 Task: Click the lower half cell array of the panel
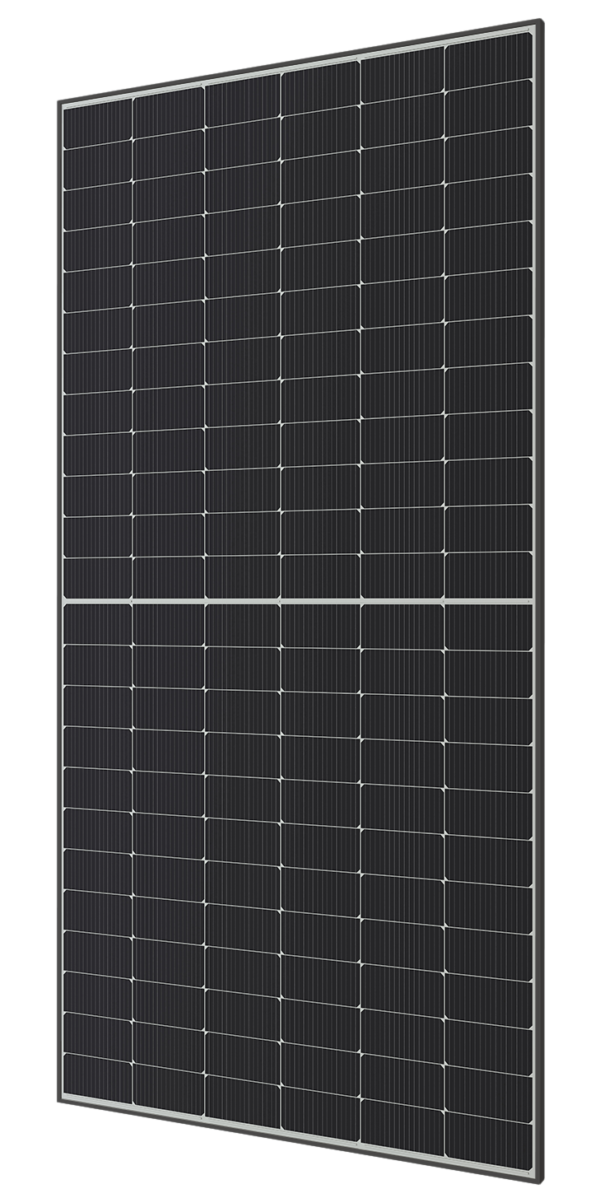click(x=300, y=860)
